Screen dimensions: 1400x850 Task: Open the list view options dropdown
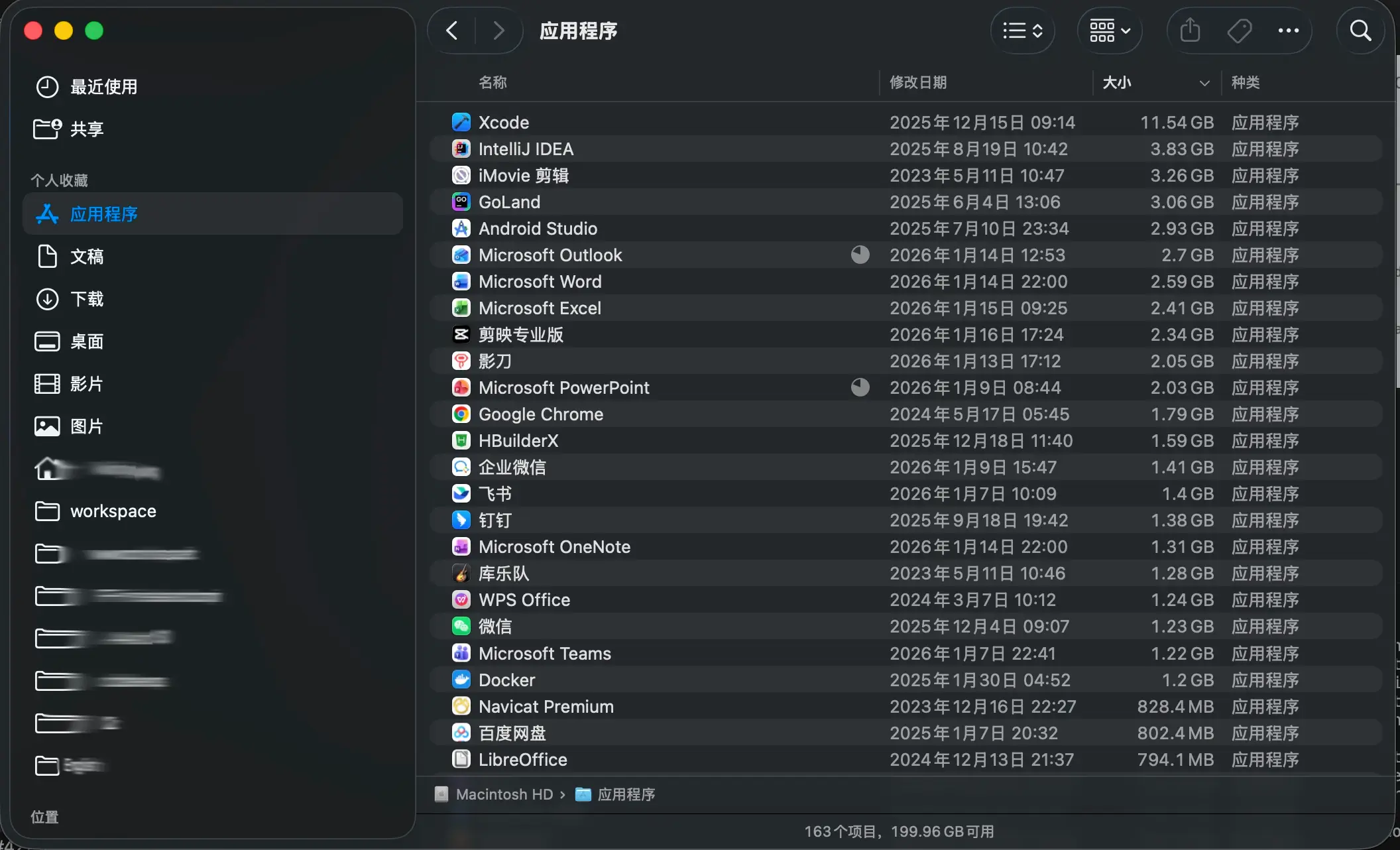pyautogui.click(x=1021, y=30)
